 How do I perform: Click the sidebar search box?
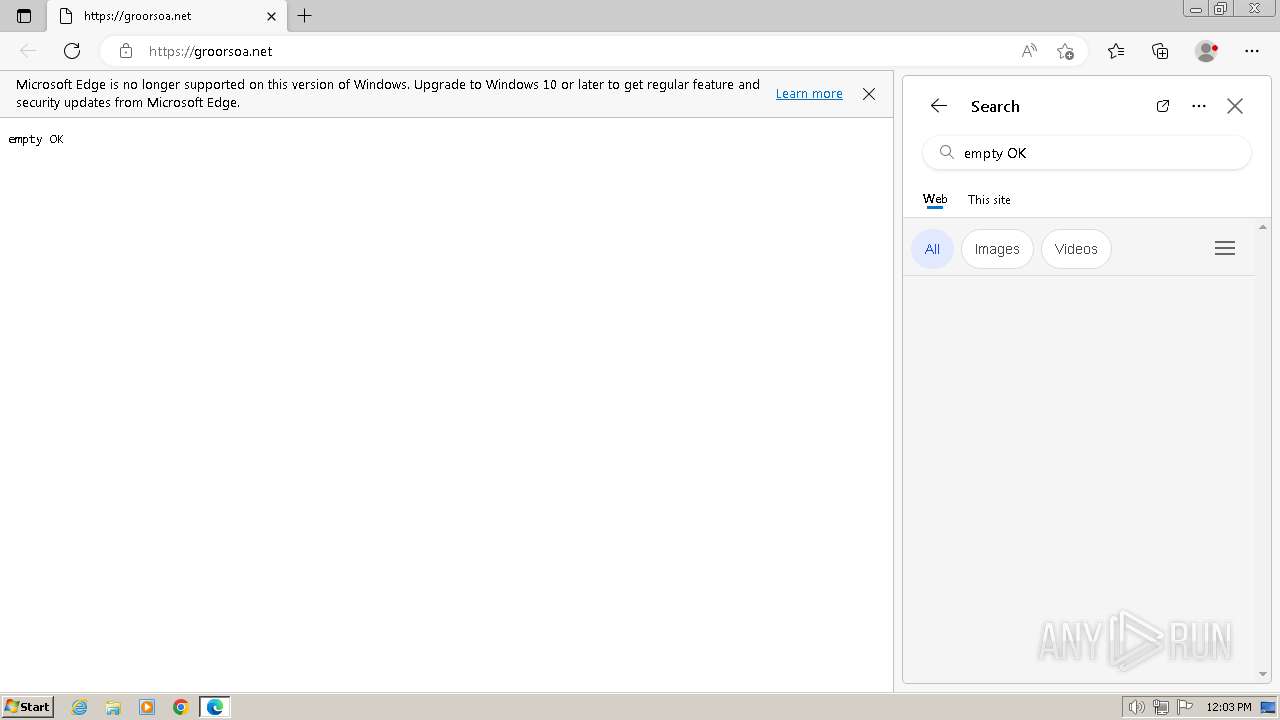1087,153
